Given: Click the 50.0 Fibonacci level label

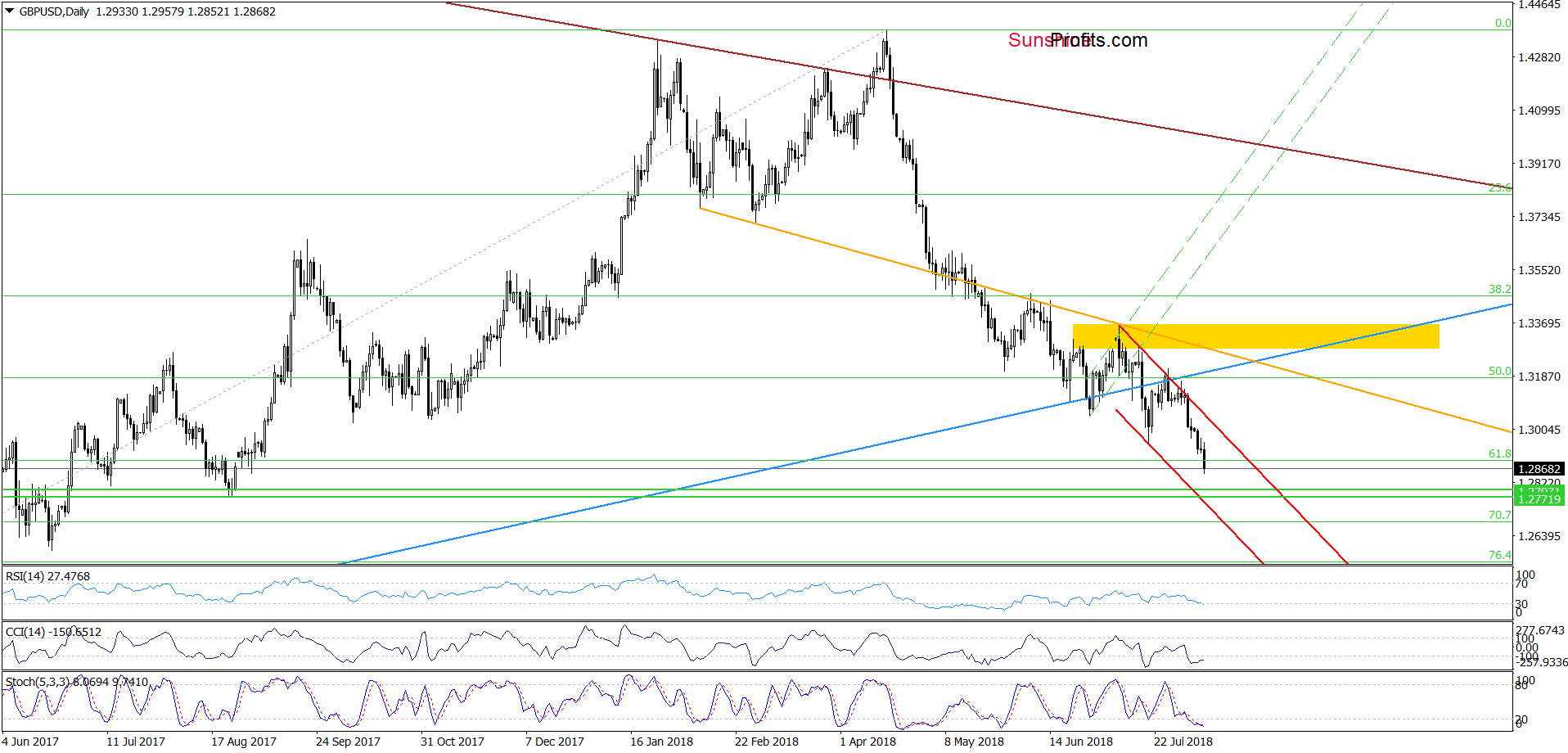Looking at the screenshot, I should (1499, 371).
